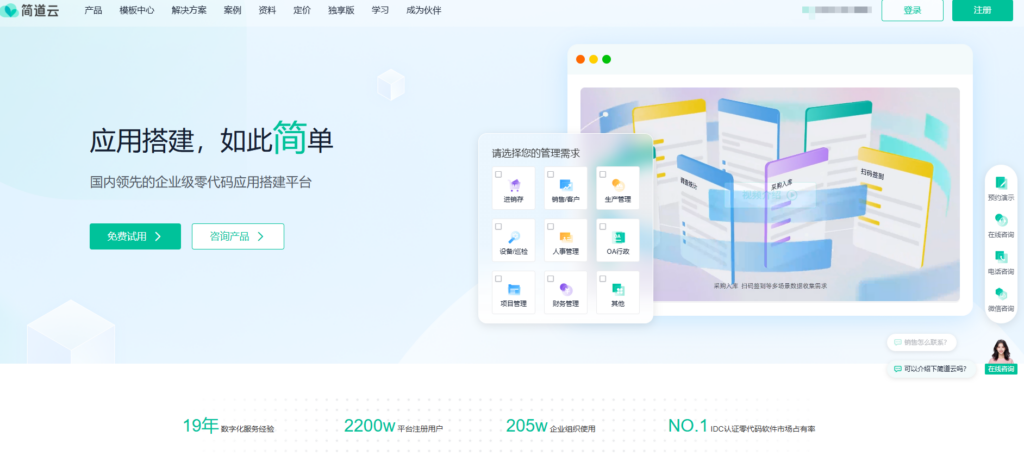Screen dimensions: 1024x468
Task: Click the 国内领先的企业级零代码应用搭建平台 subtitle
Action: click(200, 182)
